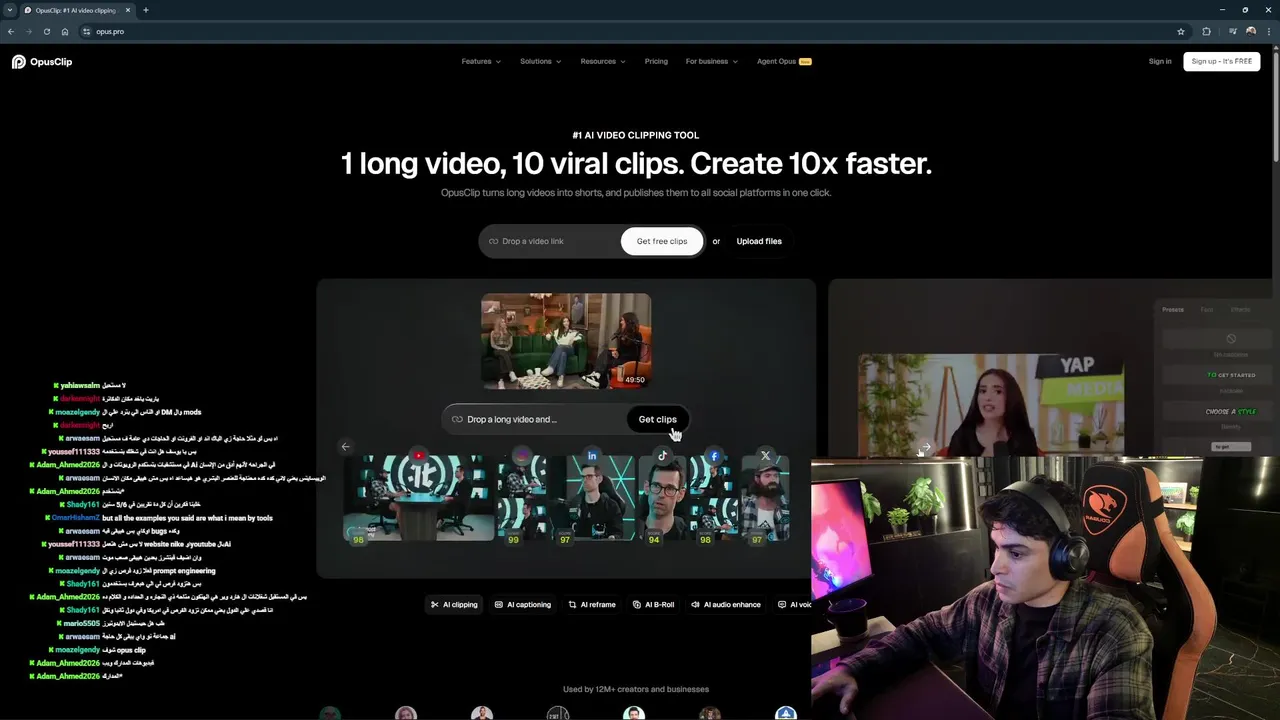Click the YouTube clip thumbnail scored 98
The image size is (1280, 720).
coord(419,500)
